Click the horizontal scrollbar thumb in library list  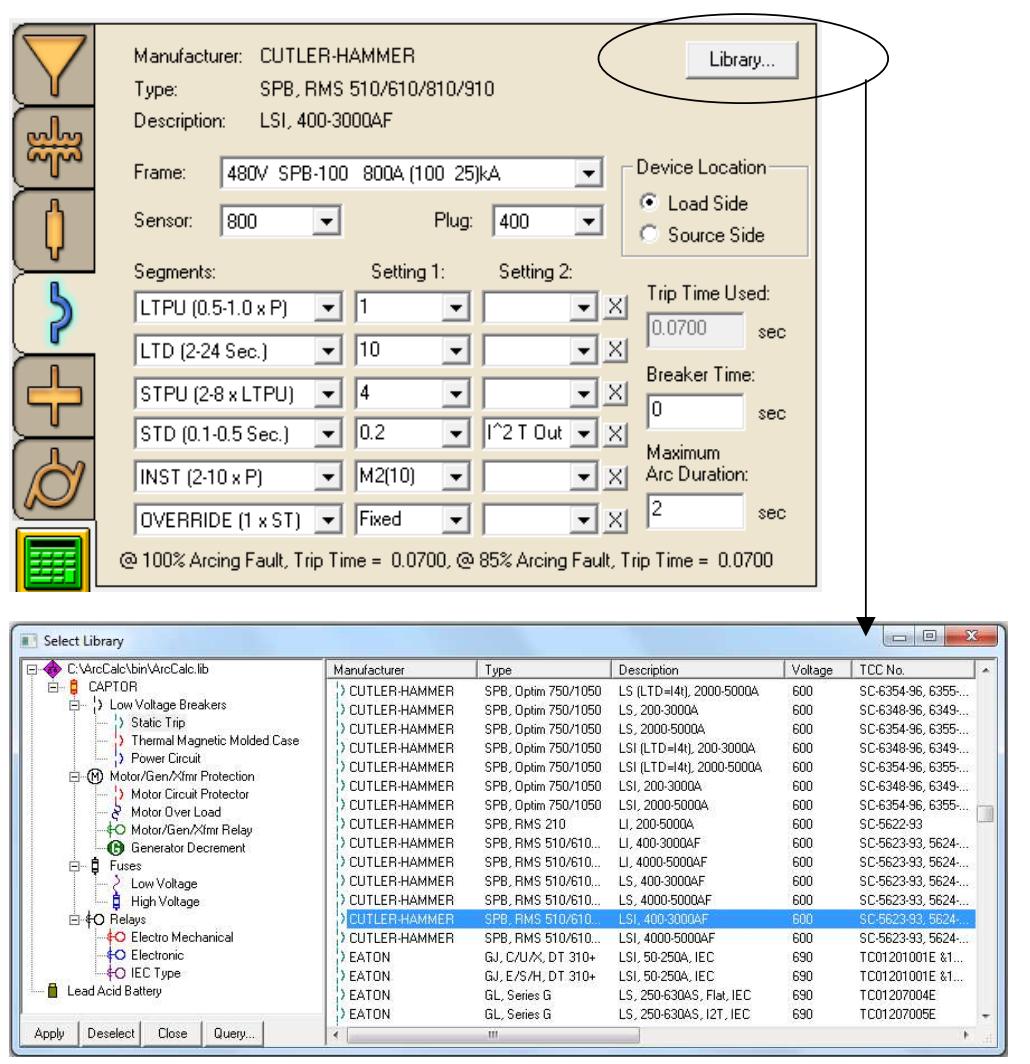tap(493, 1035)
